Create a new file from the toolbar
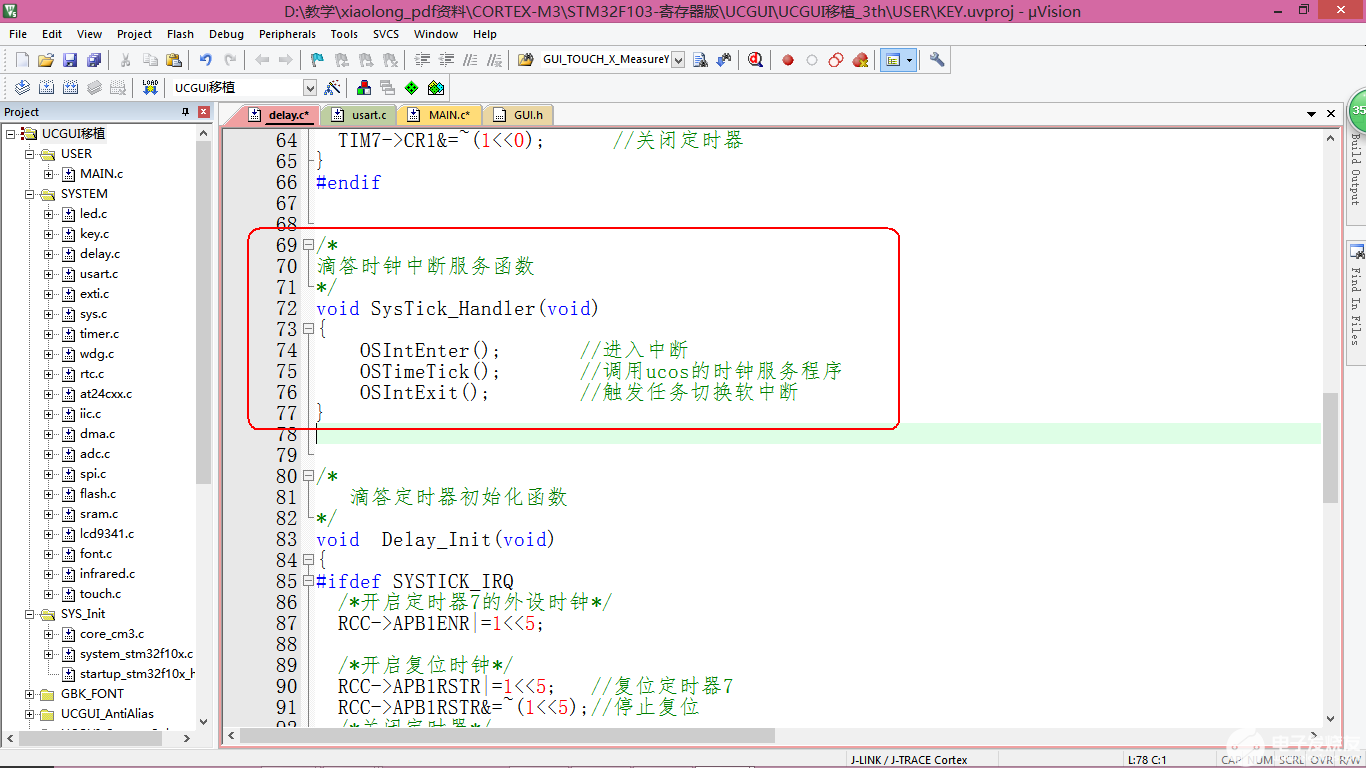This screenshot has height=768, width=1366. [22, 60]
